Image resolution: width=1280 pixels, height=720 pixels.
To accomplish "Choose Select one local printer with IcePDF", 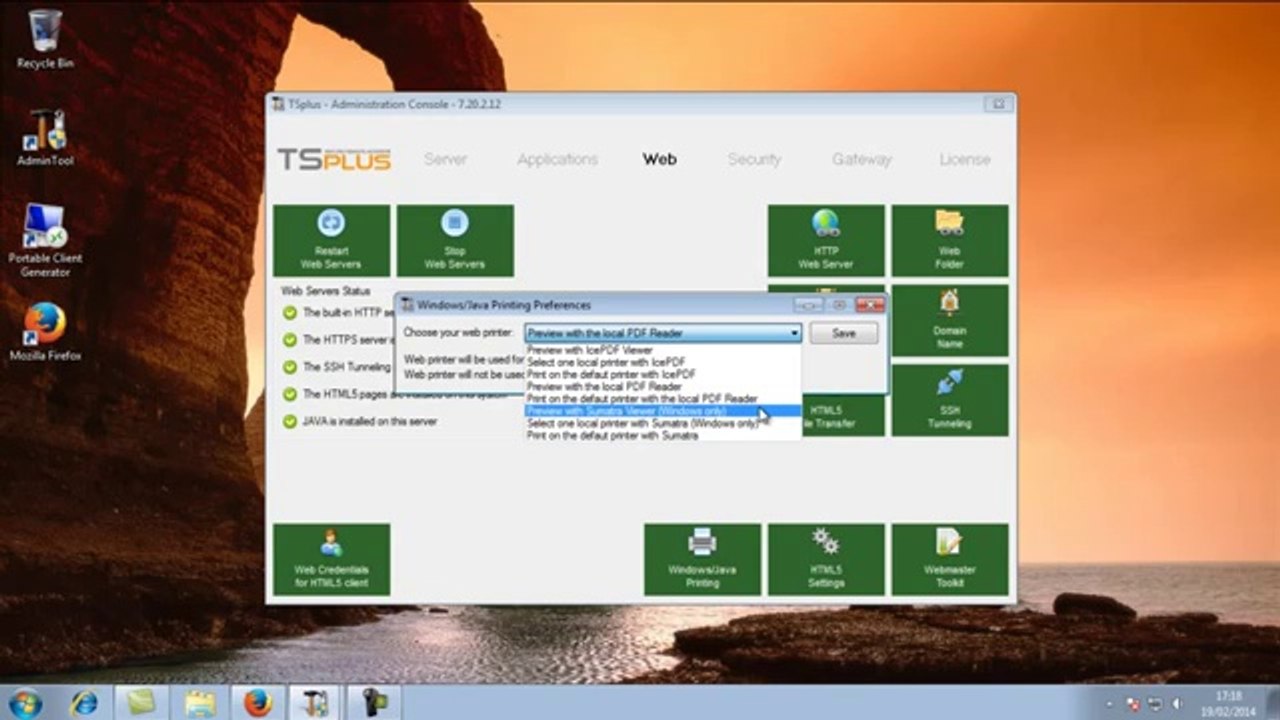I will (663, 362).
